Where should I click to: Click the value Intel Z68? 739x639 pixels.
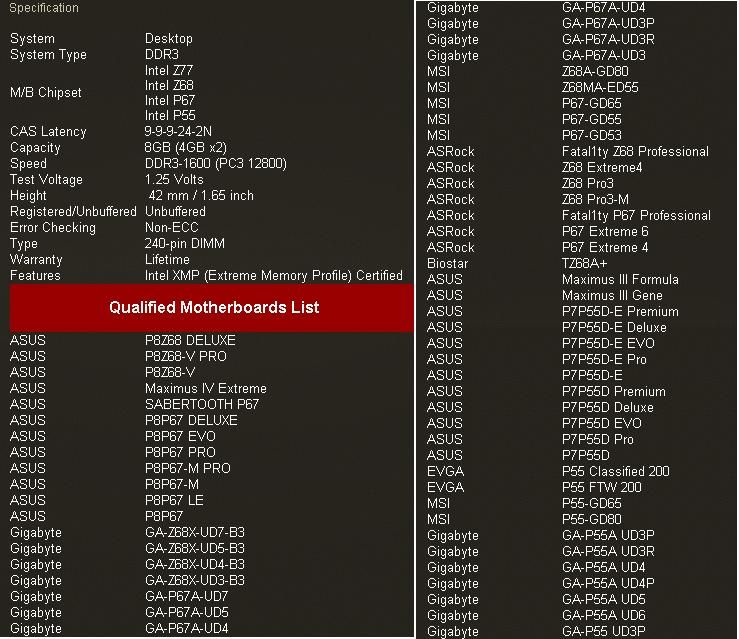[169, 86]
